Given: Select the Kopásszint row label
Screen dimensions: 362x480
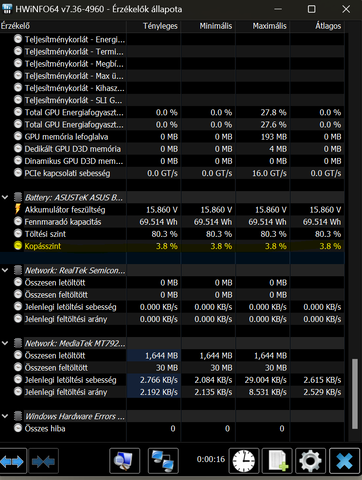Looking at the screenshot, I should [x=43, y=246].
